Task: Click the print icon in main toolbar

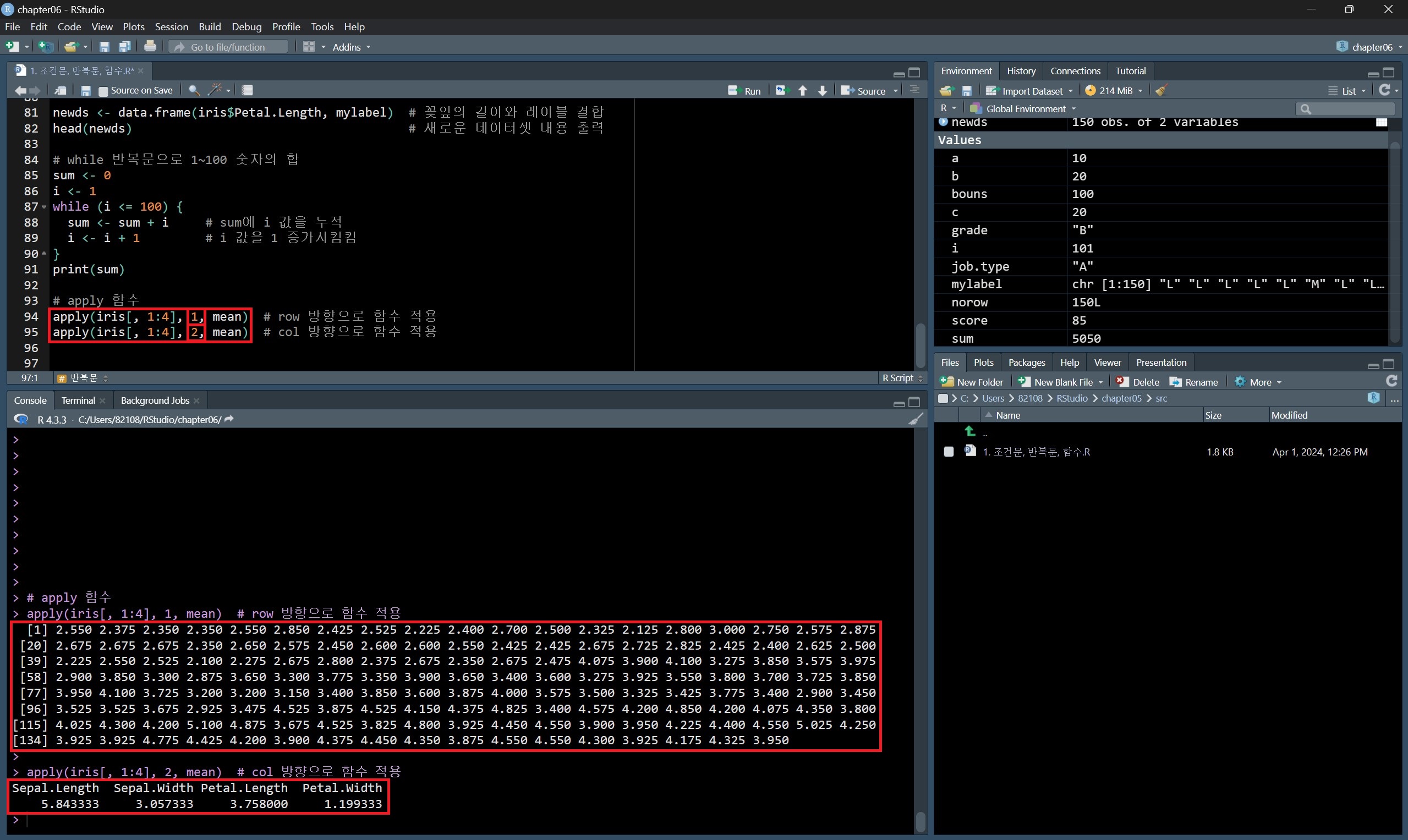Action: point(150,46)
